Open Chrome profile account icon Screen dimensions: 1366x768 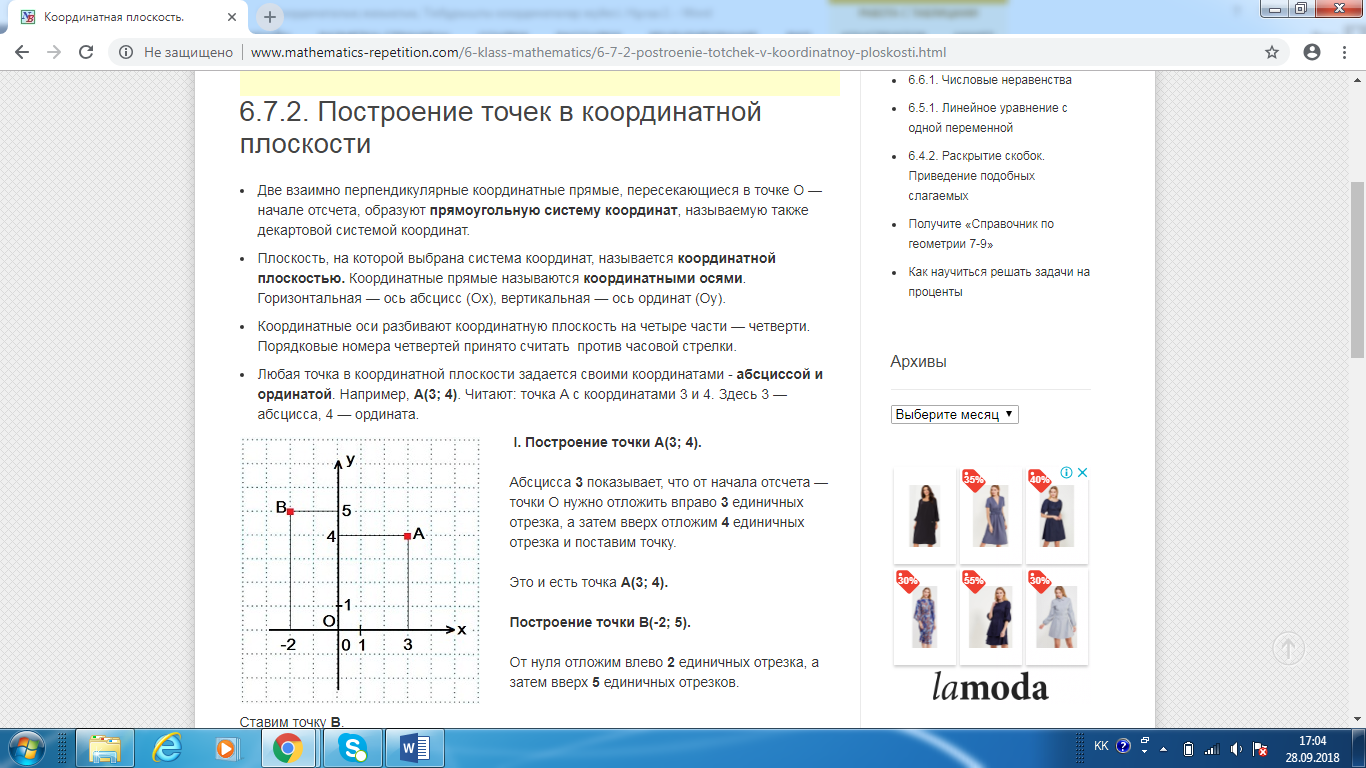1312,53
